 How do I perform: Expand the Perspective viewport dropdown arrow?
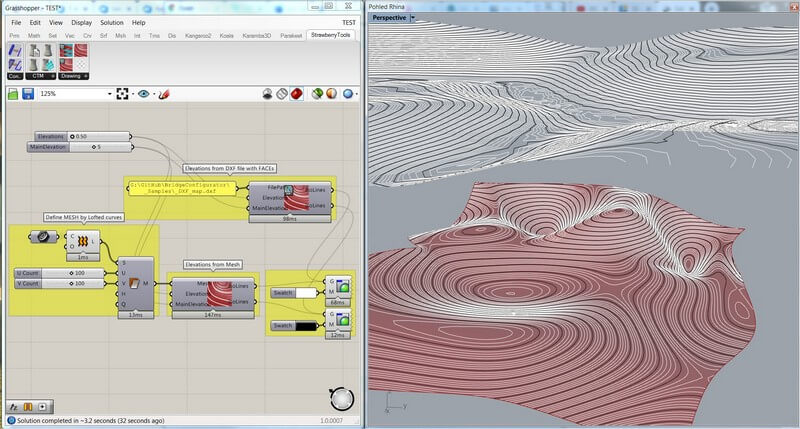(413, 18)
